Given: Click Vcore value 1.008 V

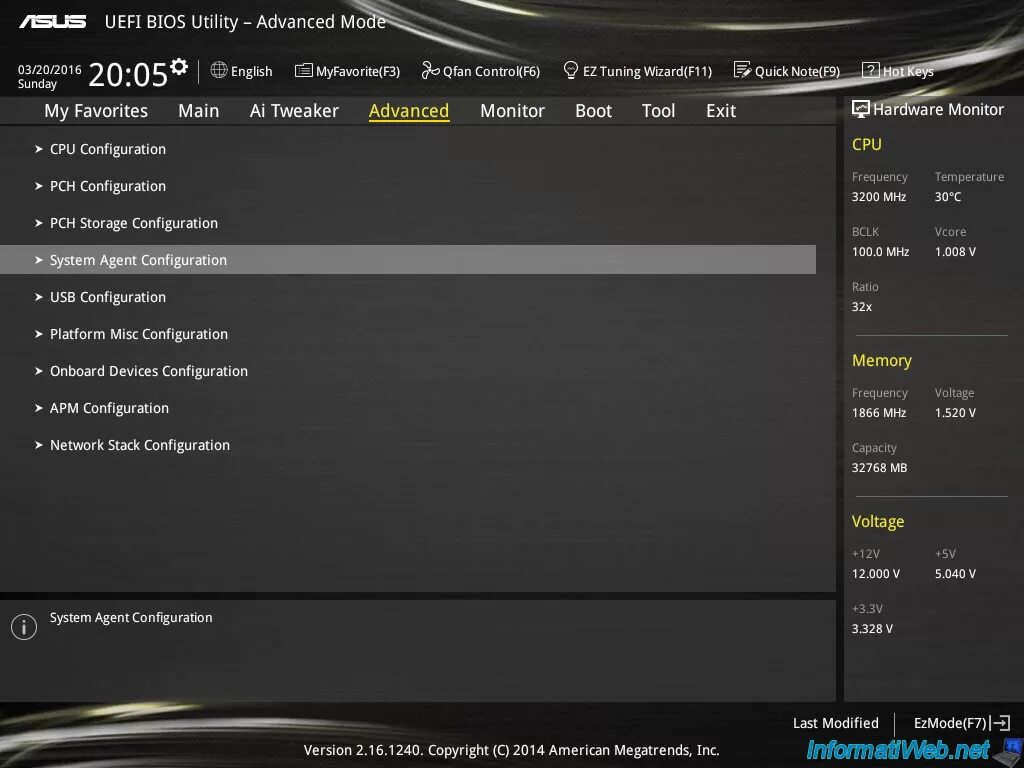Looking at the screenshot, I should coord(955,251).
